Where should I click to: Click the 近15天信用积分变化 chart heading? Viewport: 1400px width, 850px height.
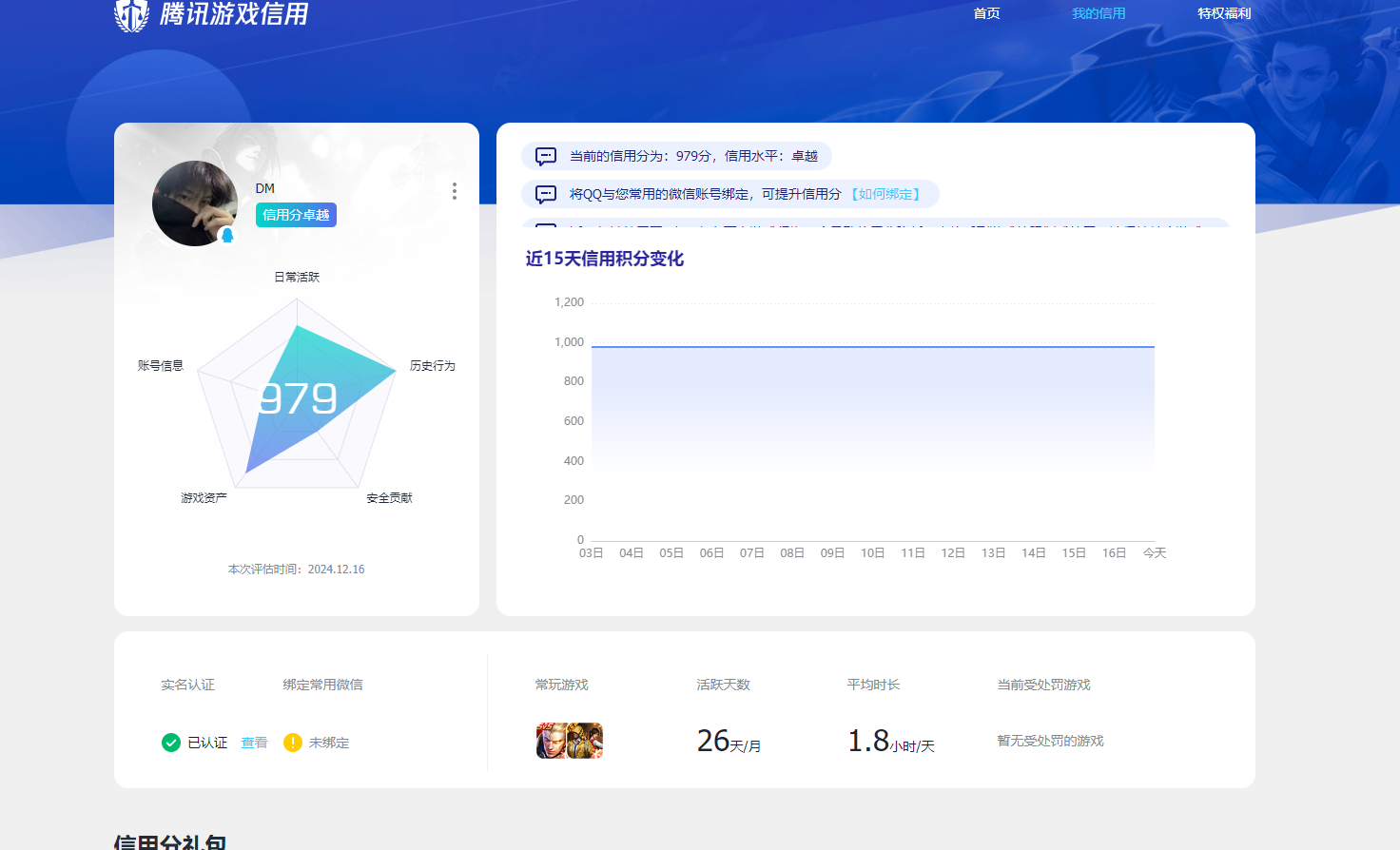tap(605, 259)
